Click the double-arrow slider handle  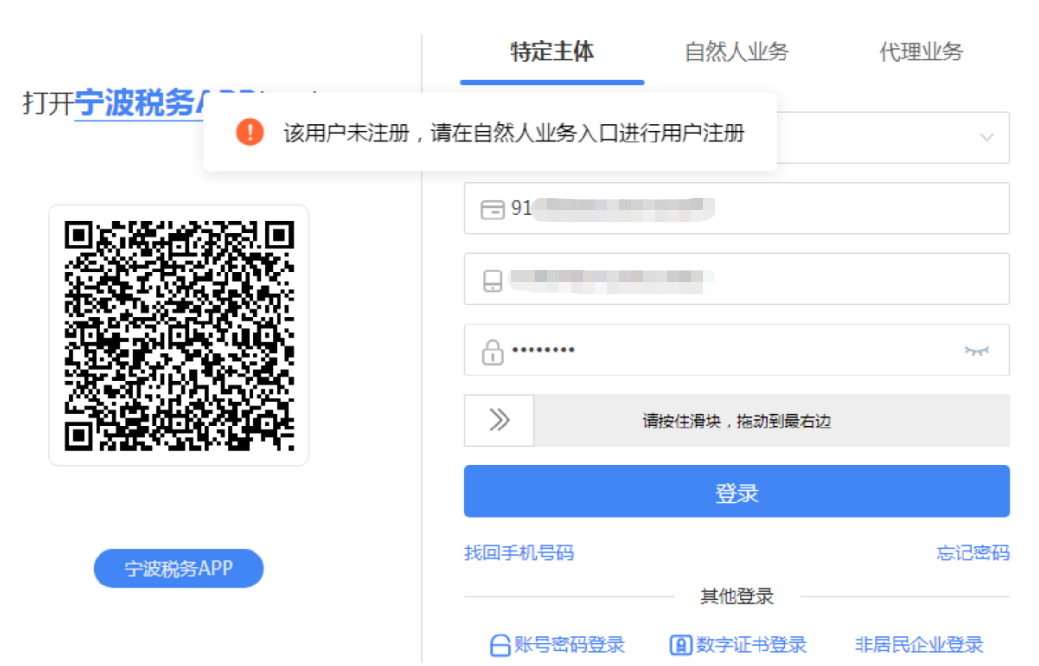[499, 420]
